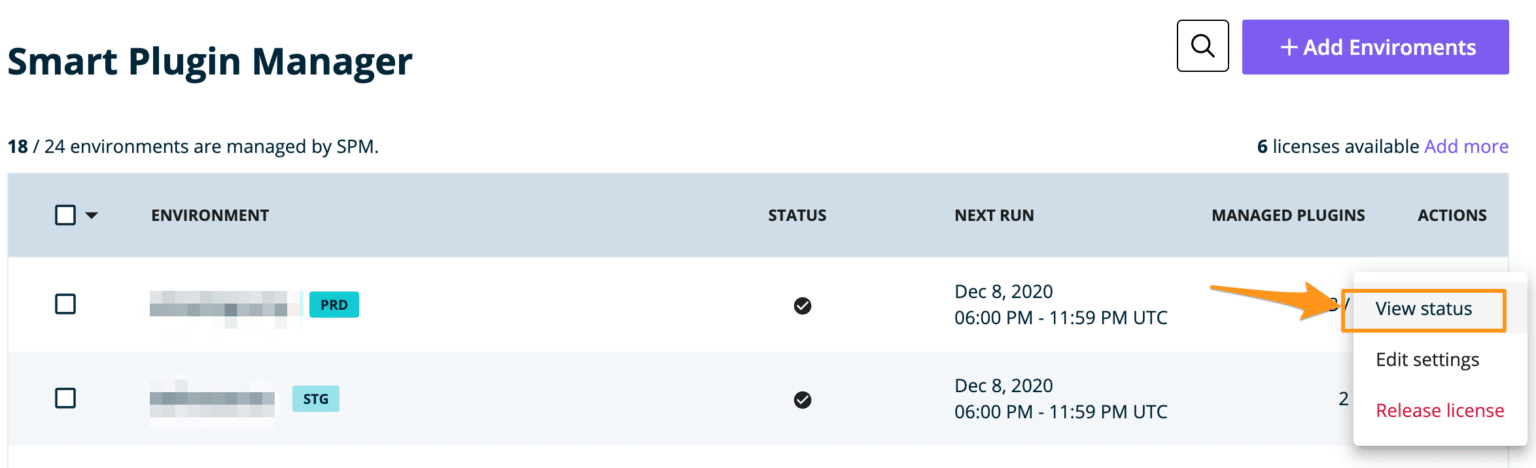Image resolution: width=1536 pixels, height=468 pixels.
Task: Click the search magnifier icon
Action: tap(1202, 46)
